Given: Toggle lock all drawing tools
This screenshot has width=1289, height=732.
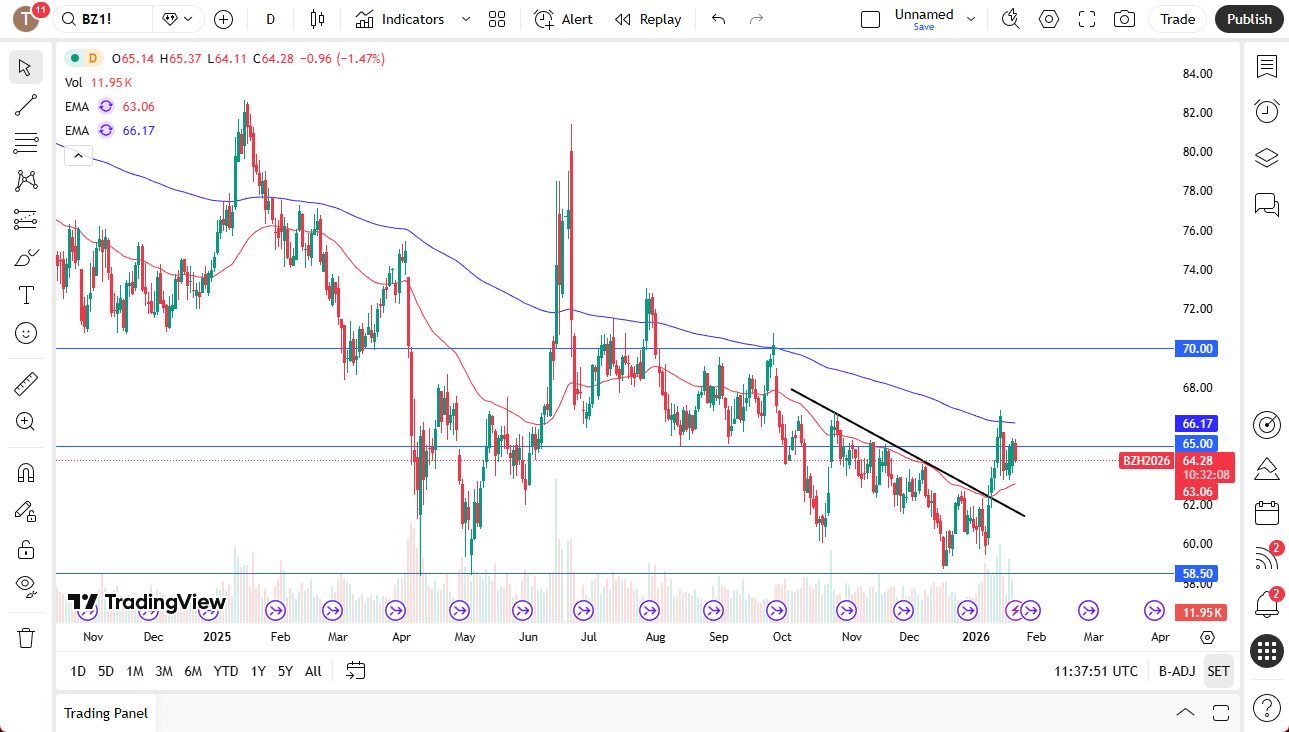Looking at the screenshot, I should click(26, 549).
